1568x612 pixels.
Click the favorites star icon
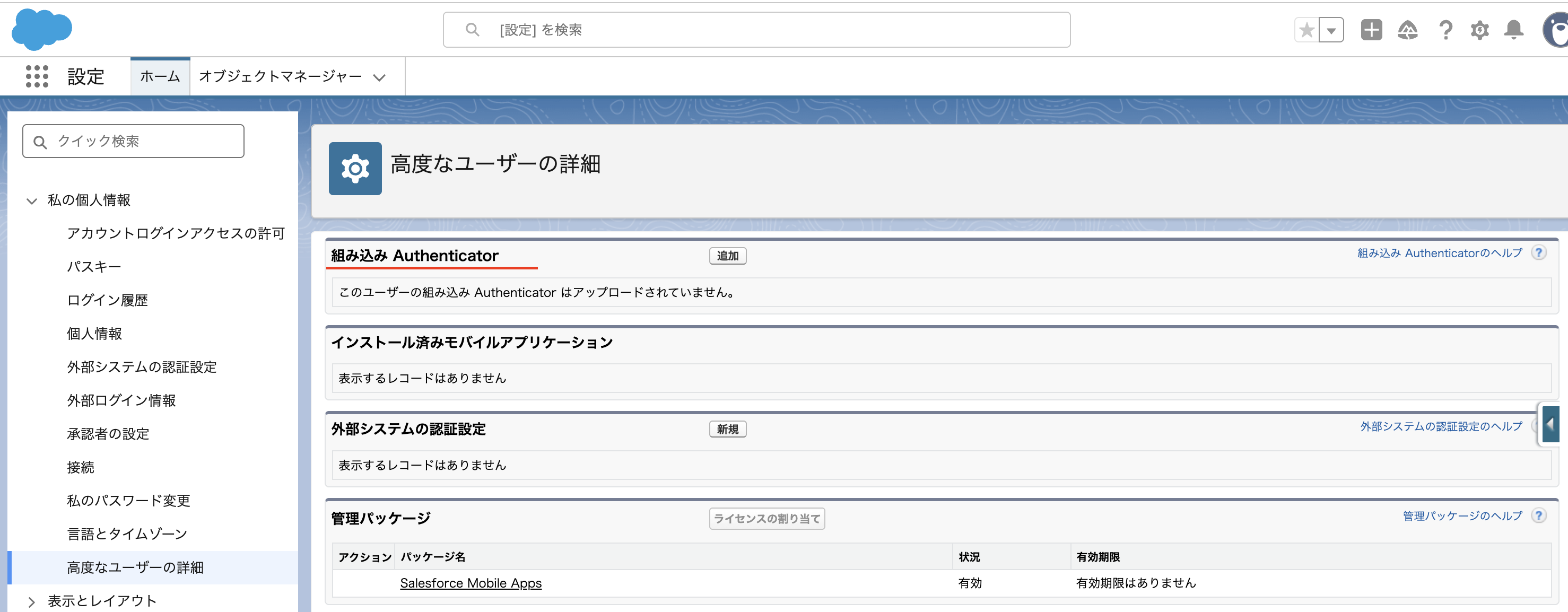pyautogui.click(x=1306, y=30)
